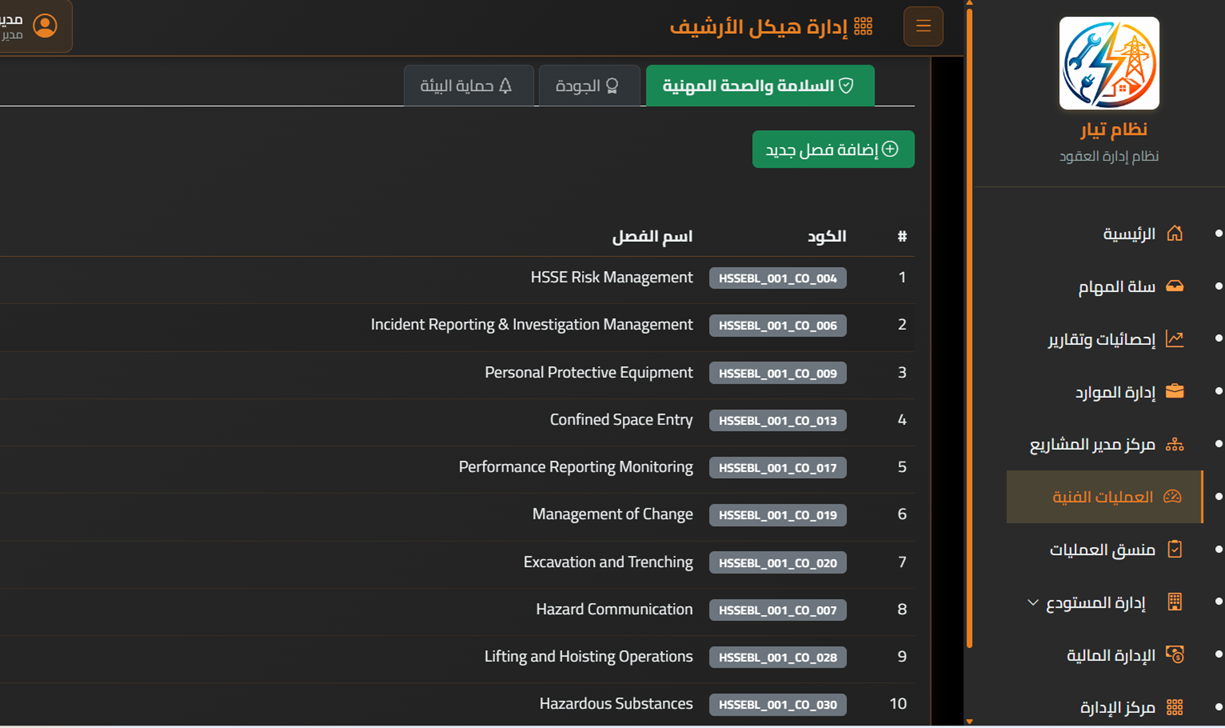
Task: Expand the إدارة المستودع submenu chevron
Action: 1033,602
